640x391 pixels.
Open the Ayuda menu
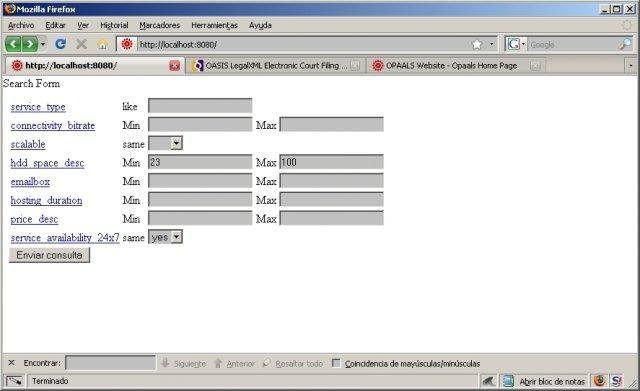point(260,25)
